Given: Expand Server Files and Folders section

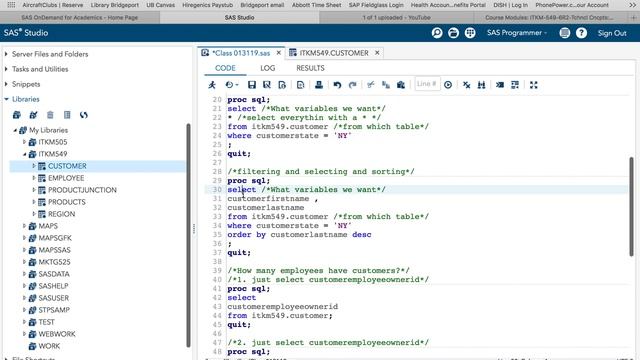Looking at the screenshot, I should click(x=7, y=54).
